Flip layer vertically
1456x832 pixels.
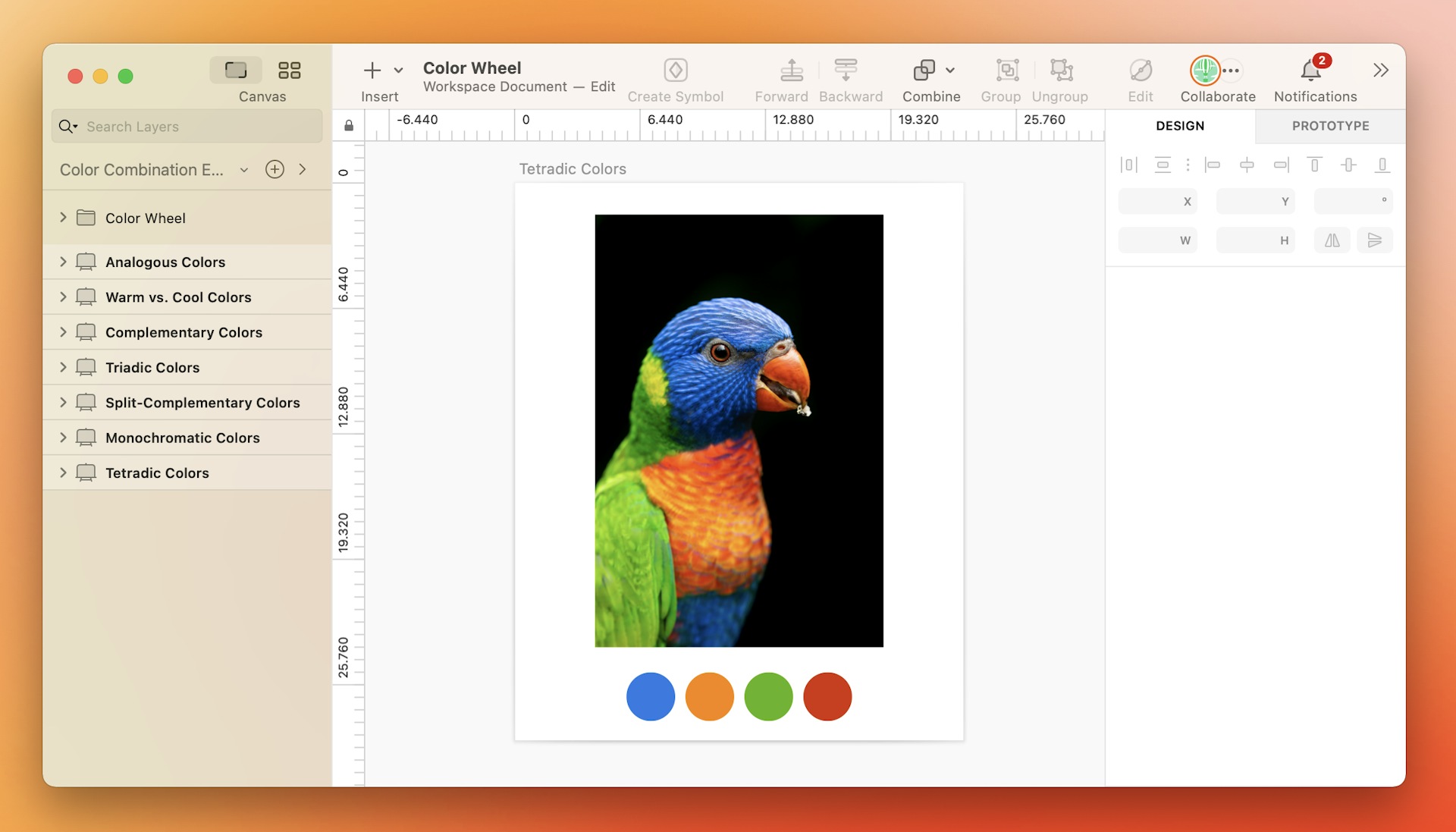click(x=1374, y=240)
